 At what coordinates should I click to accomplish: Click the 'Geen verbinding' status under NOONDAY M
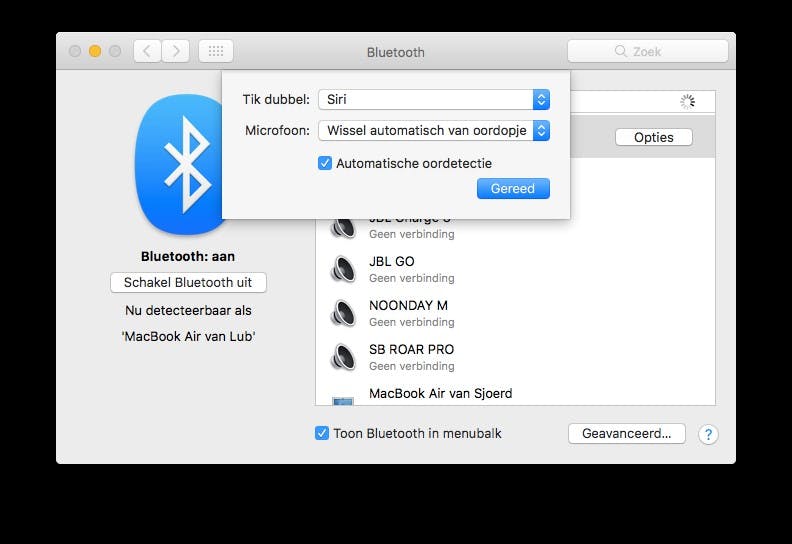(x=412, y=322)
